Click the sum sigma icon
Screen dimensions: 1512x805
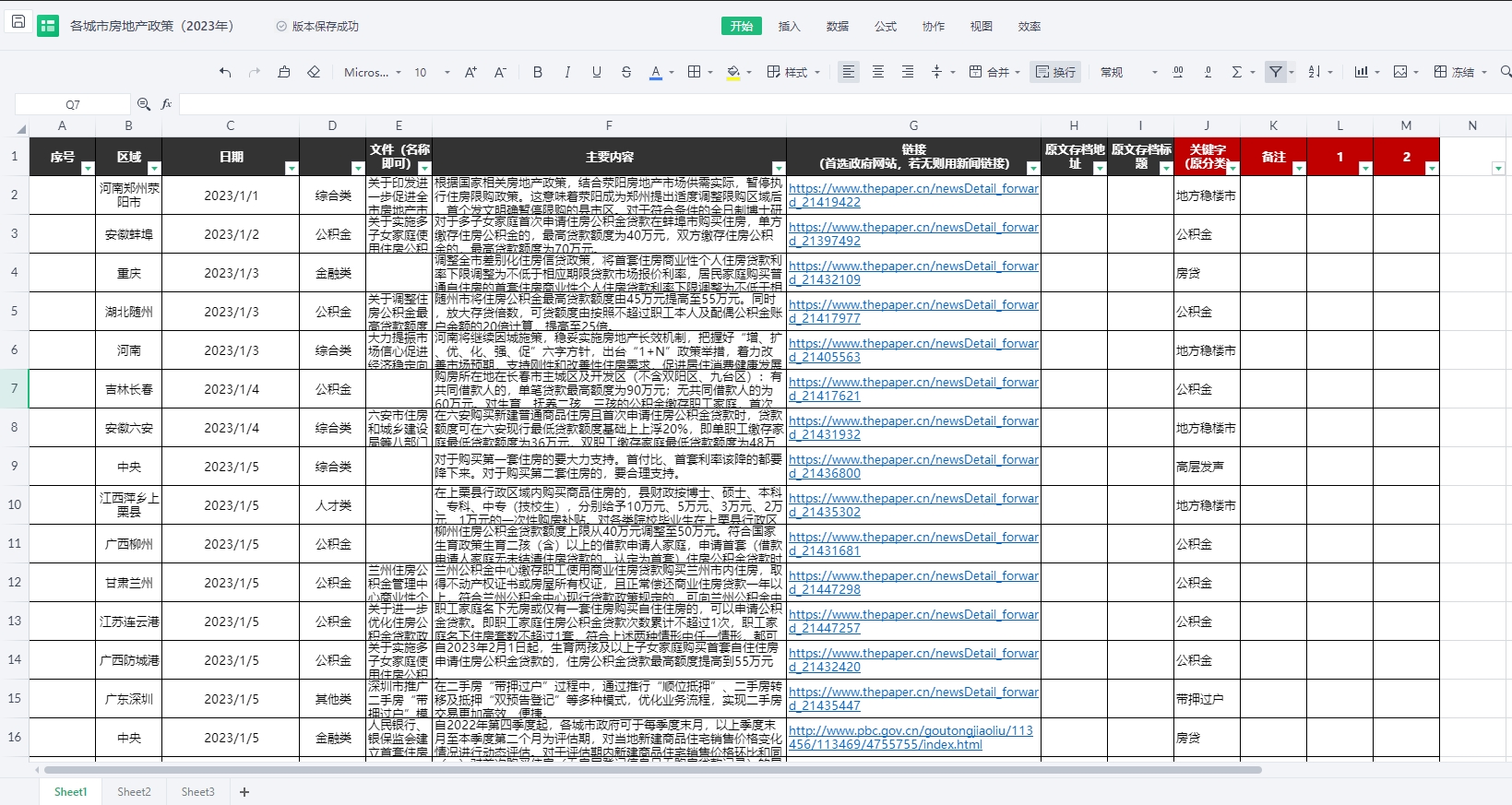click(x=1237, y=72)
